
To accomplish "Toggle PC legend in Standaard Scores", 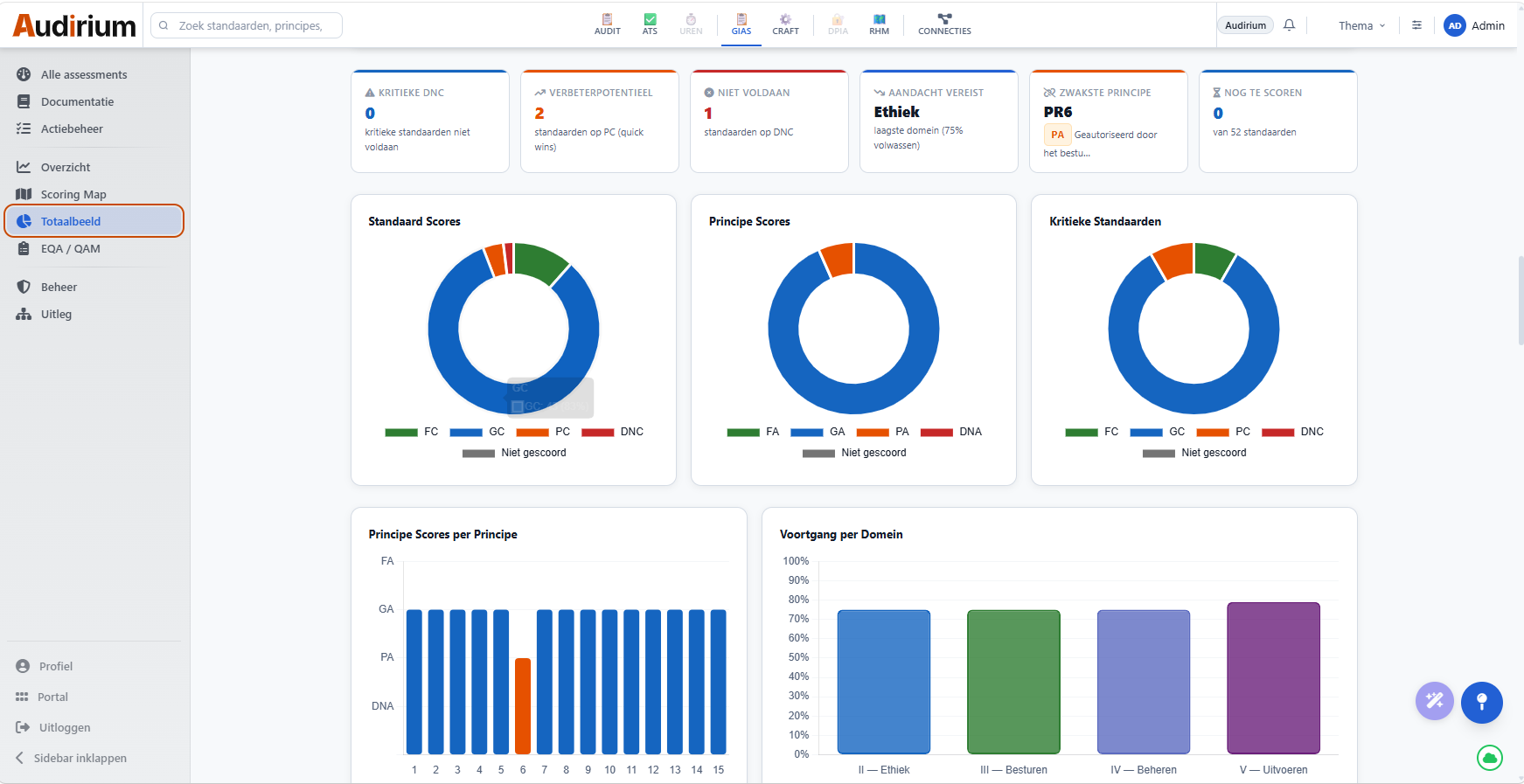I will tap(543, 432).
